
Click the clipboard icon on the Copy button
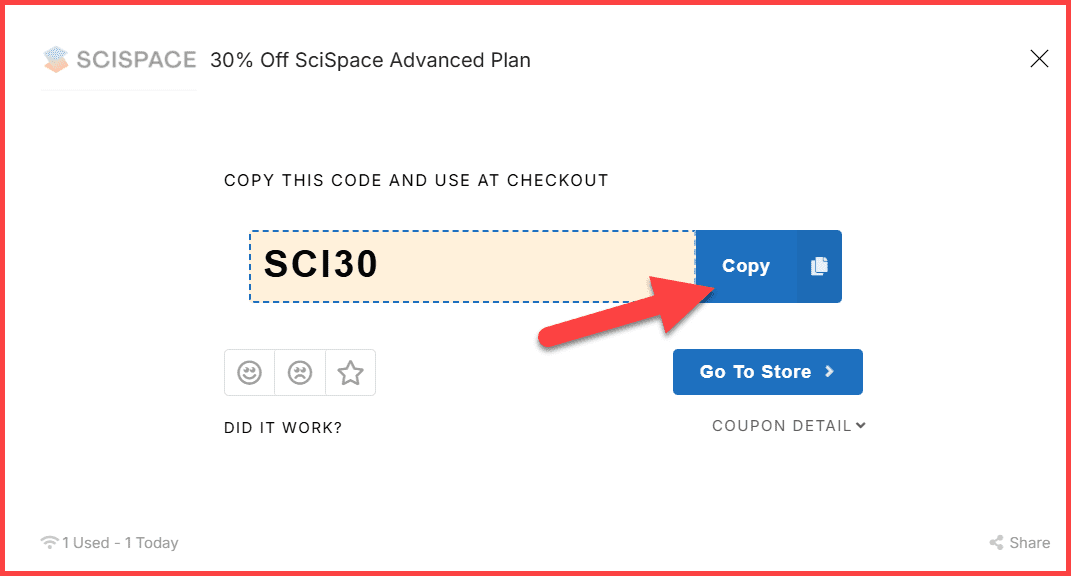(x=818, y=265)
